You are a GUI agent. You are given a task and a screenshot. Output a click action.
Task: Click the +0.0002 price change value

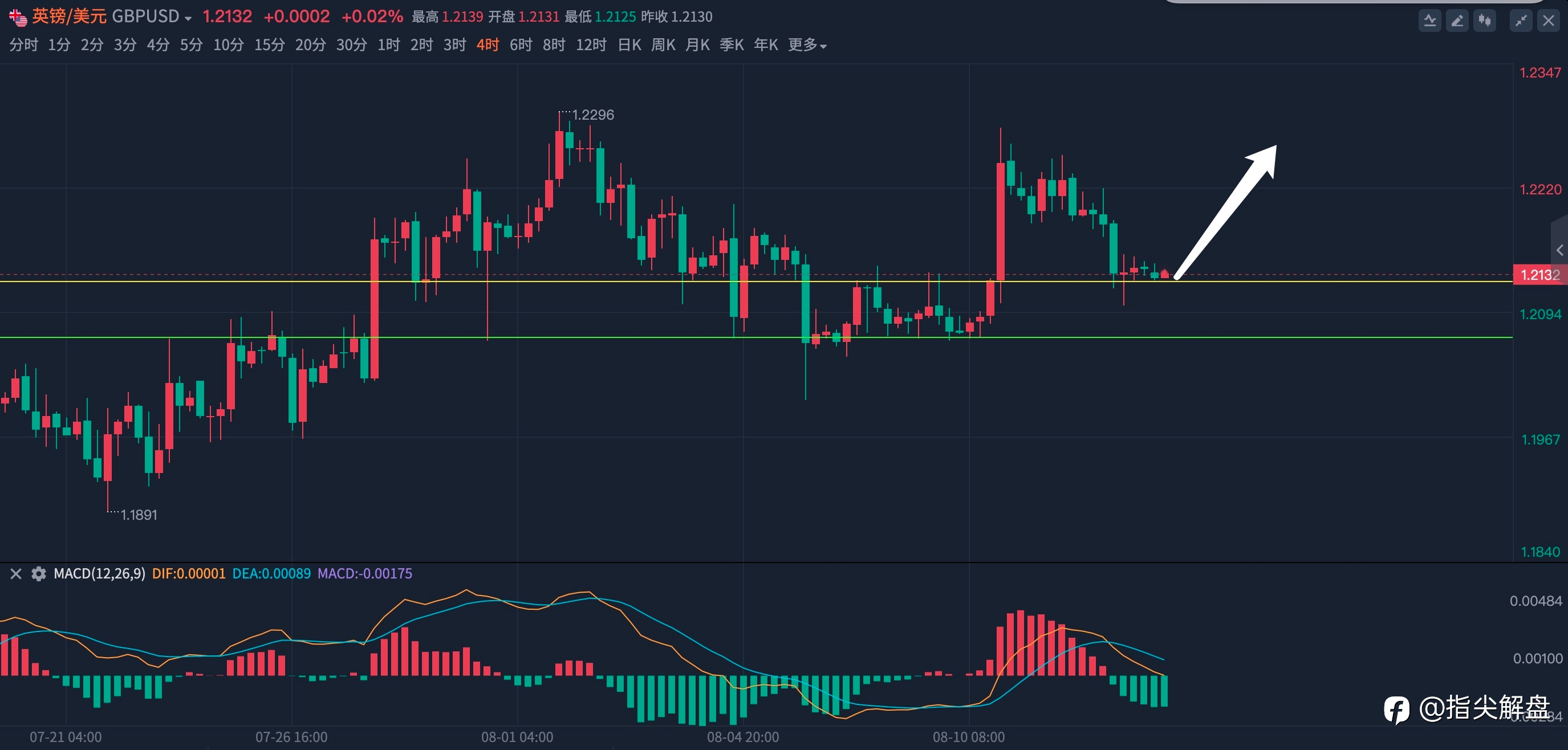[x=296, y=17]
